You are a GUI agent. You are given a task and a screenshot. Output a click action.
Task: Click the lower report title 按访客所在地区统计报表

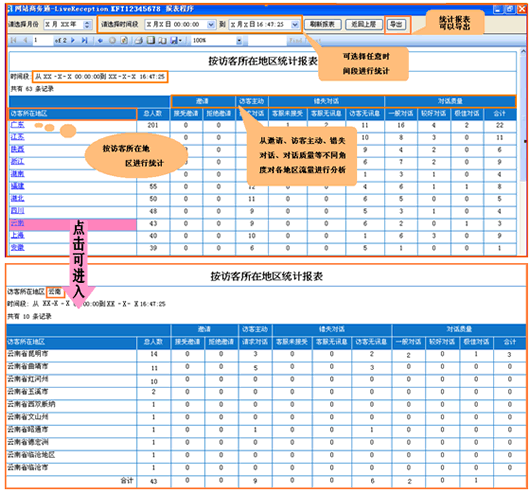click(267, 276)
